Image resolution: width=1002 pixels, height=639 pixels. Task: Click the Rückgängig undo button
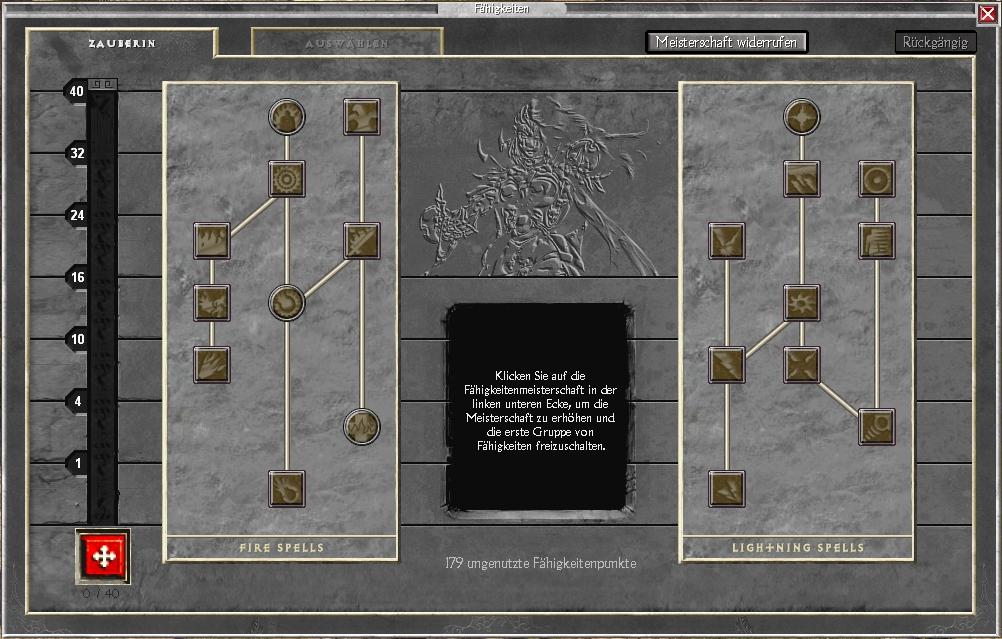tap(935, 42)
